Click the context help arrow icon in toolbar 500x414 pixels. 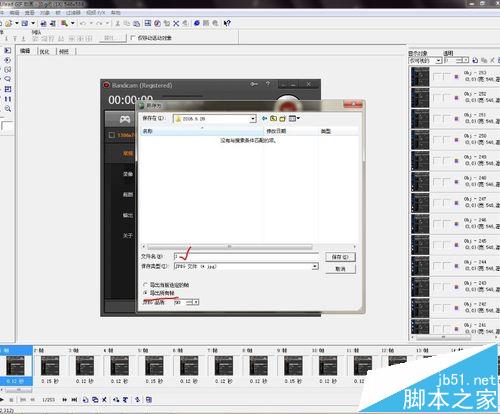(227, 23)
